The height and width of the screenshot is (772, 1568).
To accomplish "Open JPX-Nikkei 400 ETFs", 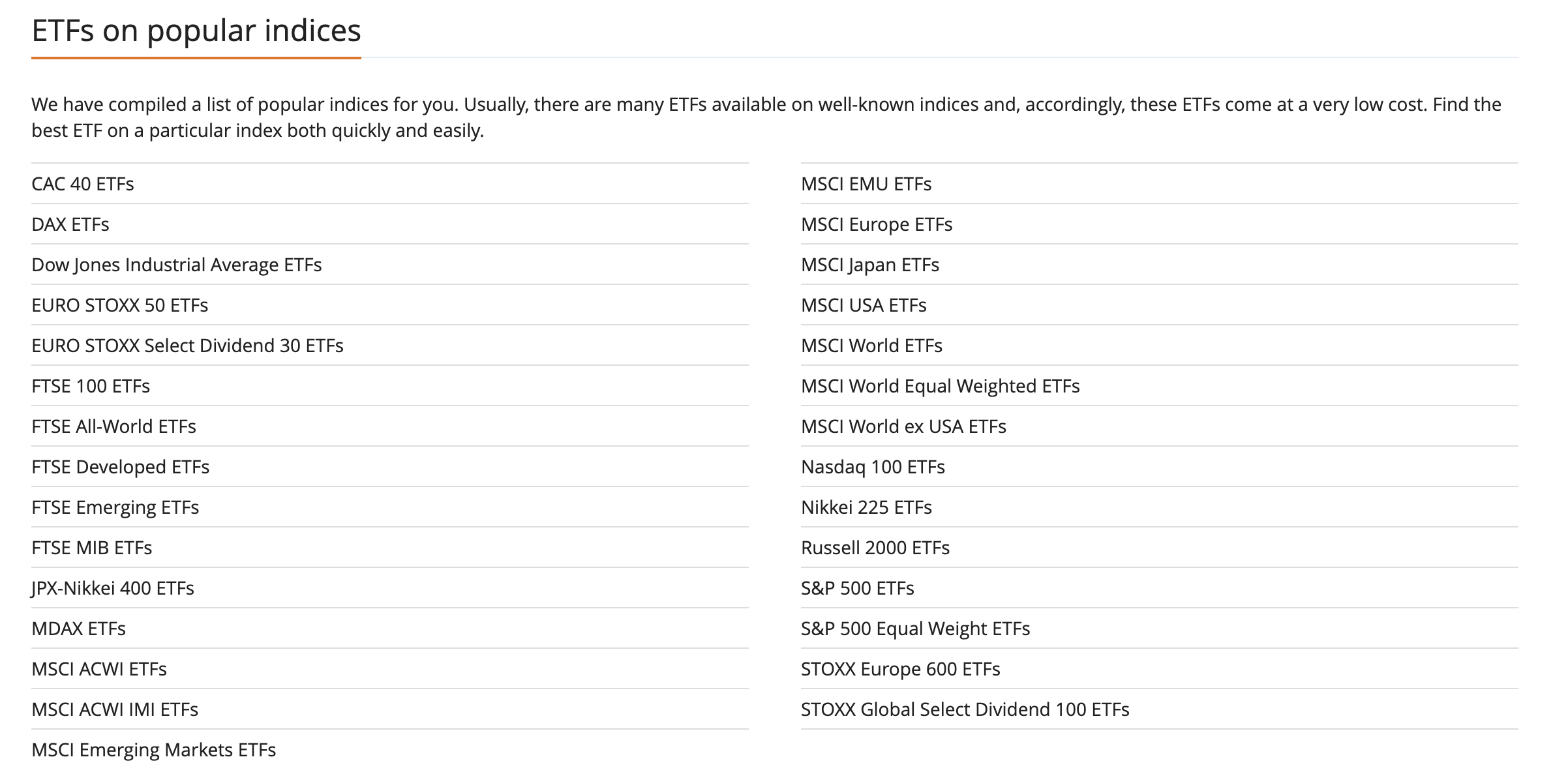I will pos(113,588).
